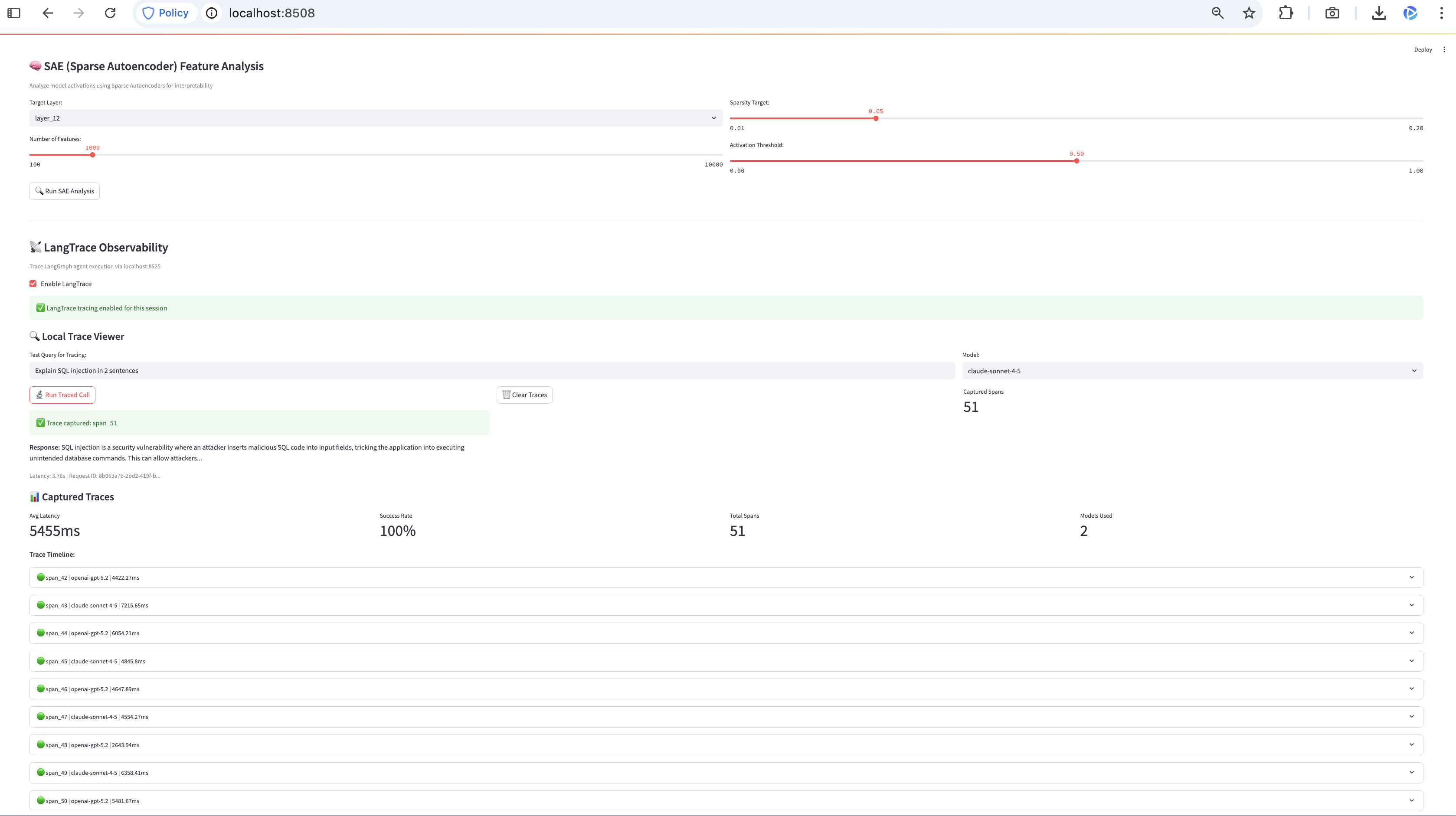
Task: Open the Streamlit three-dot menu
Action: click(x=1444, y=50)
